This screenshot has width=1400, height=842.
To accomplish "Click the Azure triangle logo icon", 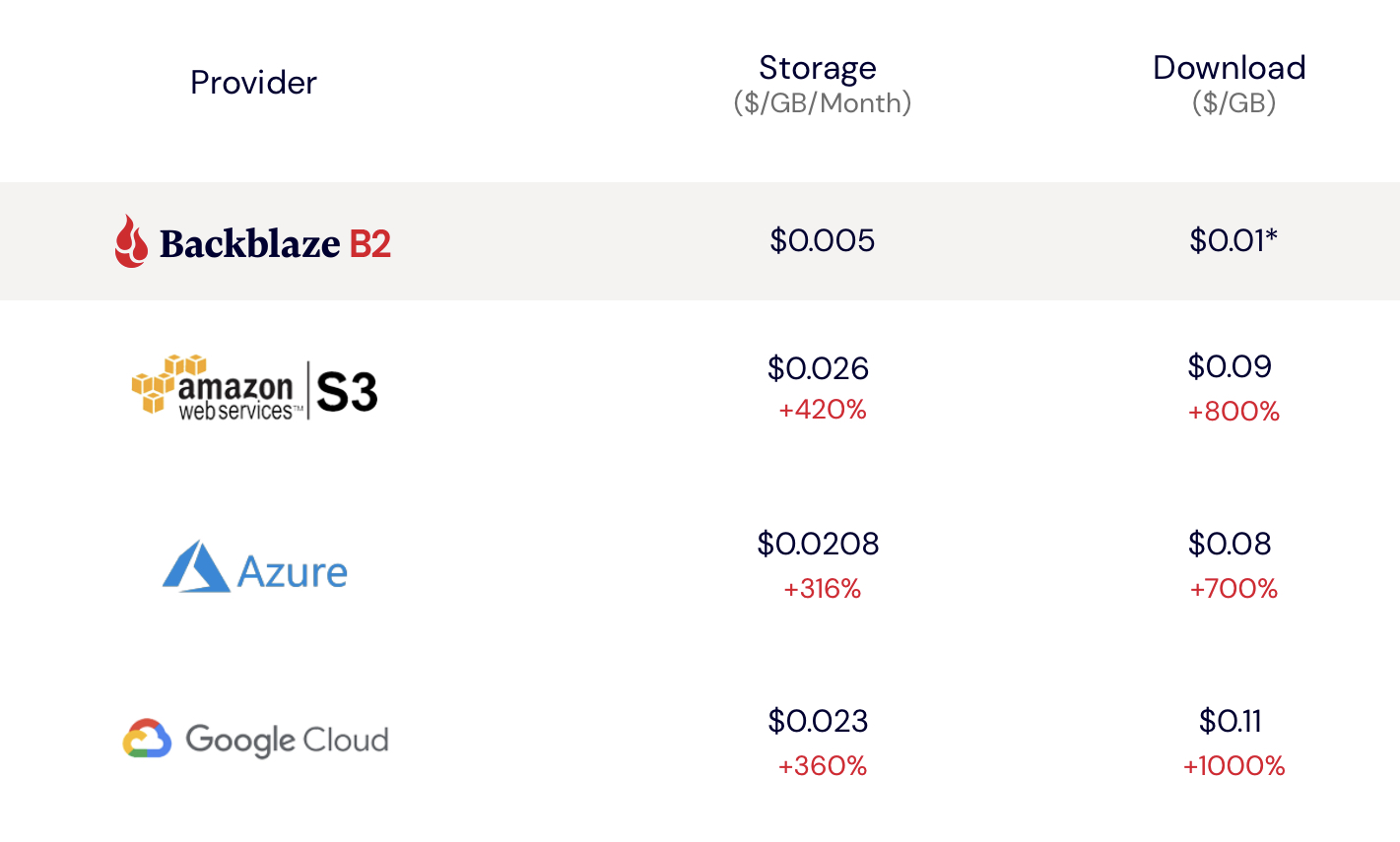I will pyautogui.click(x=196, y=566).
